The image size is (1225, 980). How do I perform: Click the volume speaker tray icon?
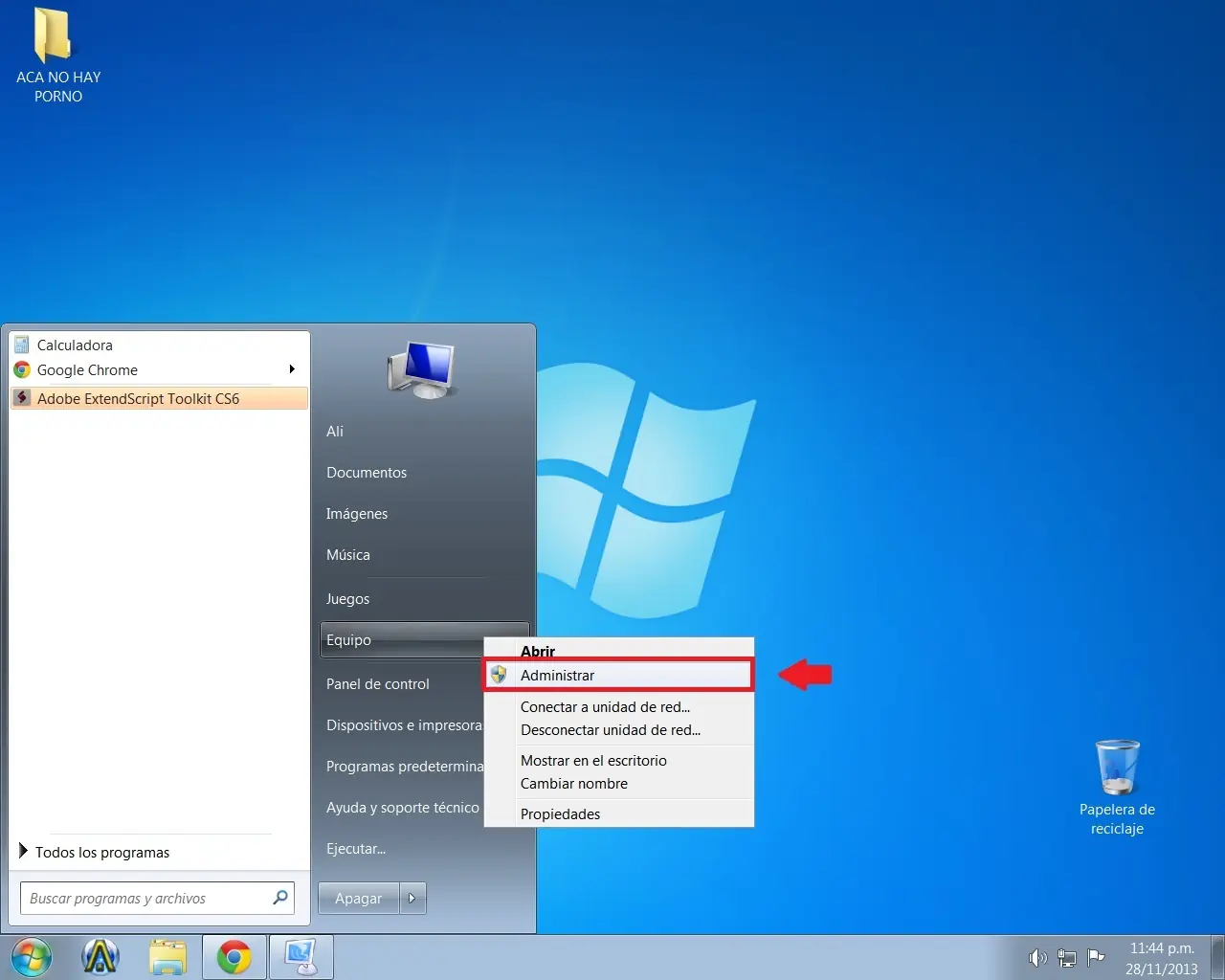pos(1037,957)
